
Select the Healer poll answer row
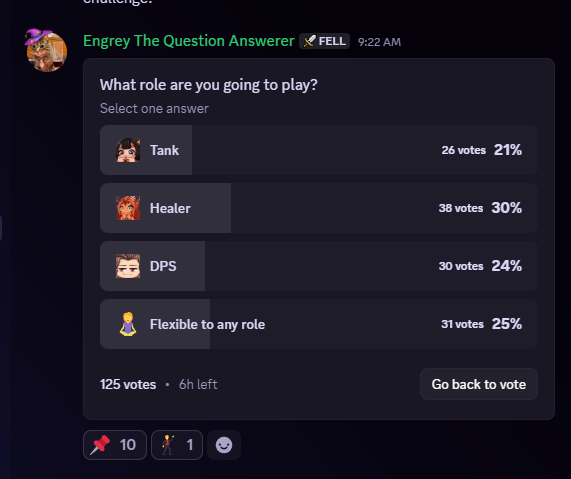319,208
